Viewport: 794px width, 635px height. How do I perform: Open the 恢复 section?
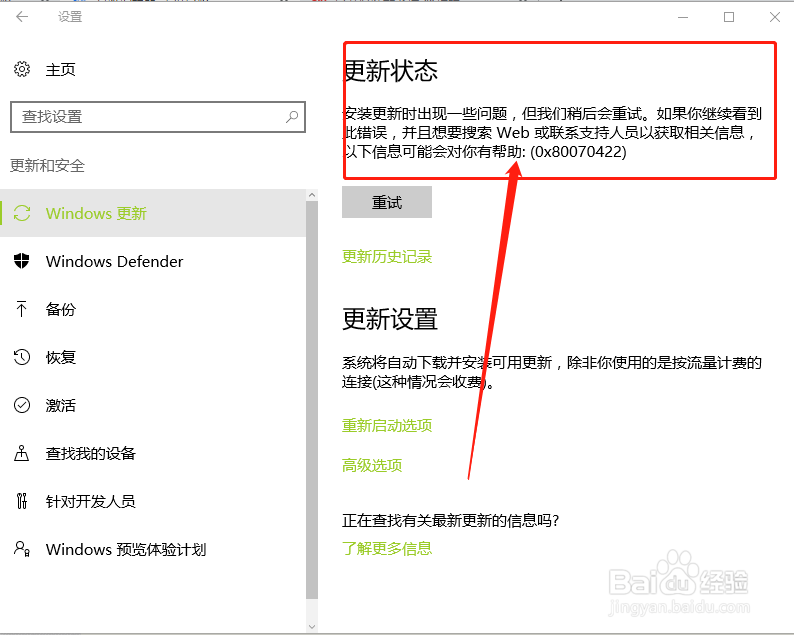click(x=153, y=357)
